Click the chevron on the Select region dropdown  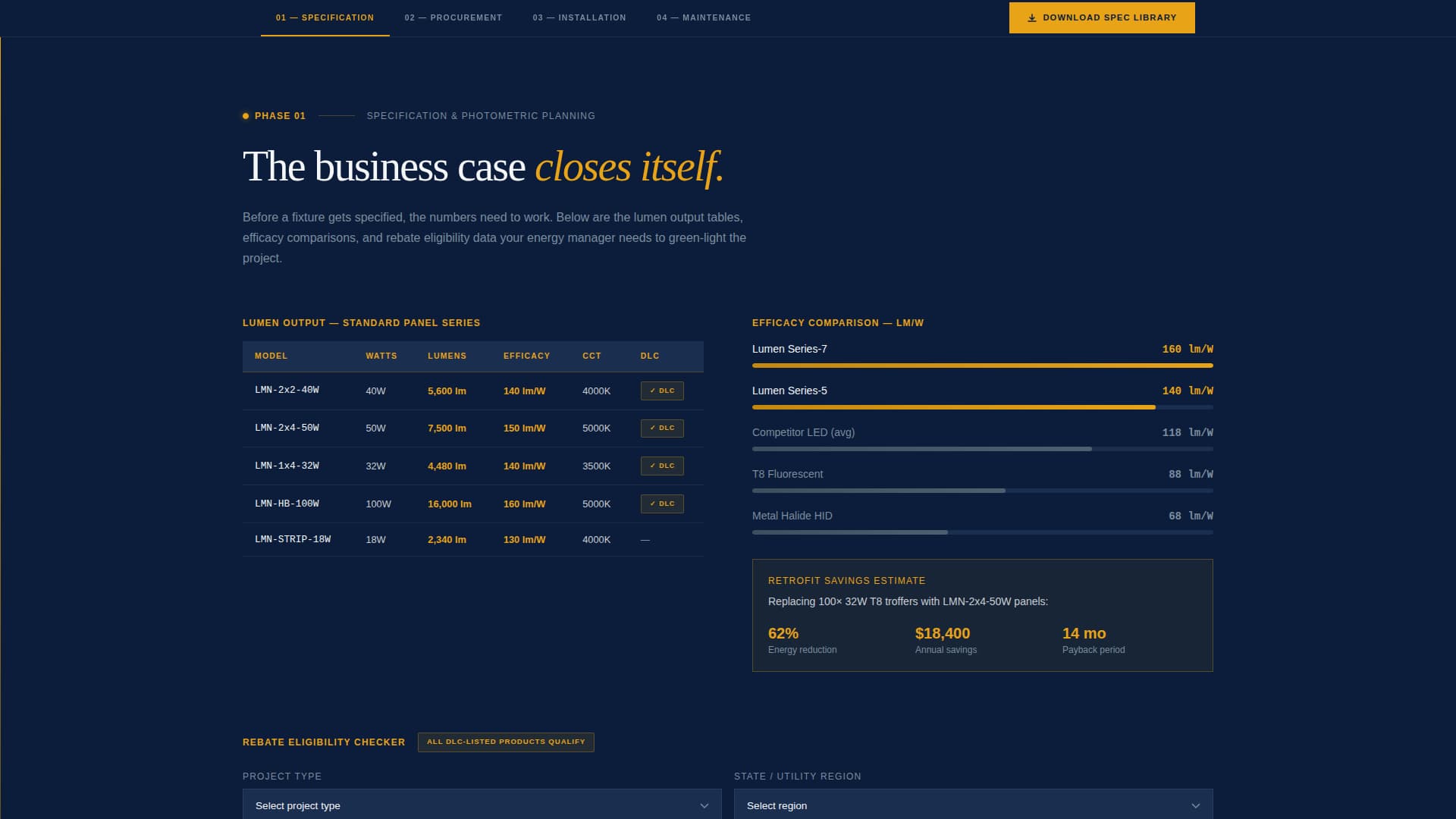(1195, 806)
